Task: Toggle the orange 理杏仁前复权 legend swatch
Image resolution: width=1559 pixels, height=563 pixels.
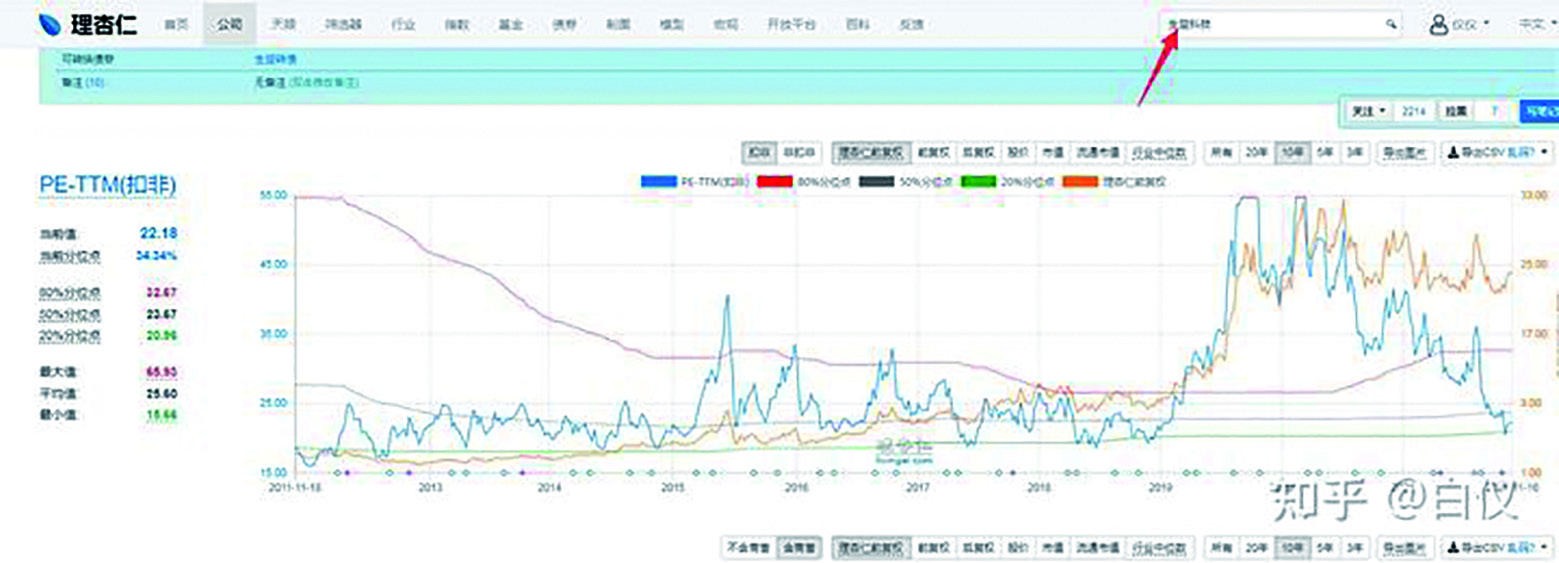Action: [x=1080, y=182]
